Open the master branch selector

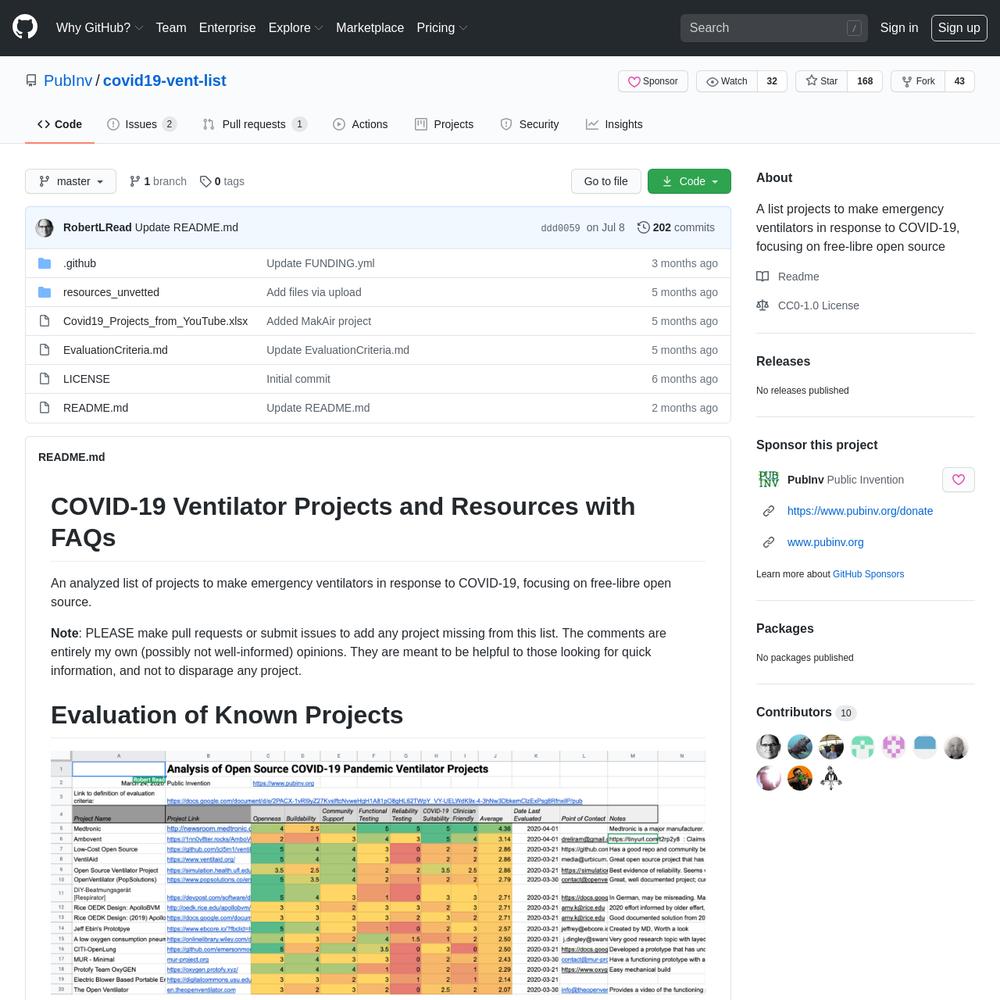pyautogui.click(x=71, y=181)
